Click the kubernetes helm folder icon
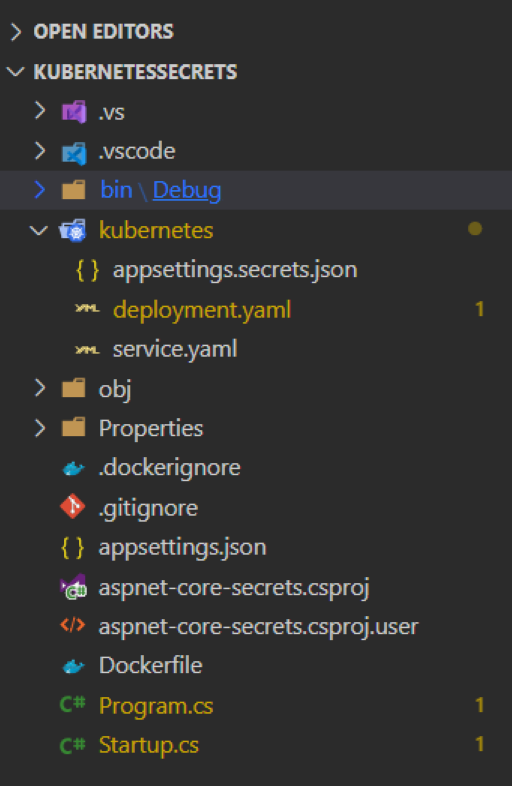 click(x=73, y=230)
